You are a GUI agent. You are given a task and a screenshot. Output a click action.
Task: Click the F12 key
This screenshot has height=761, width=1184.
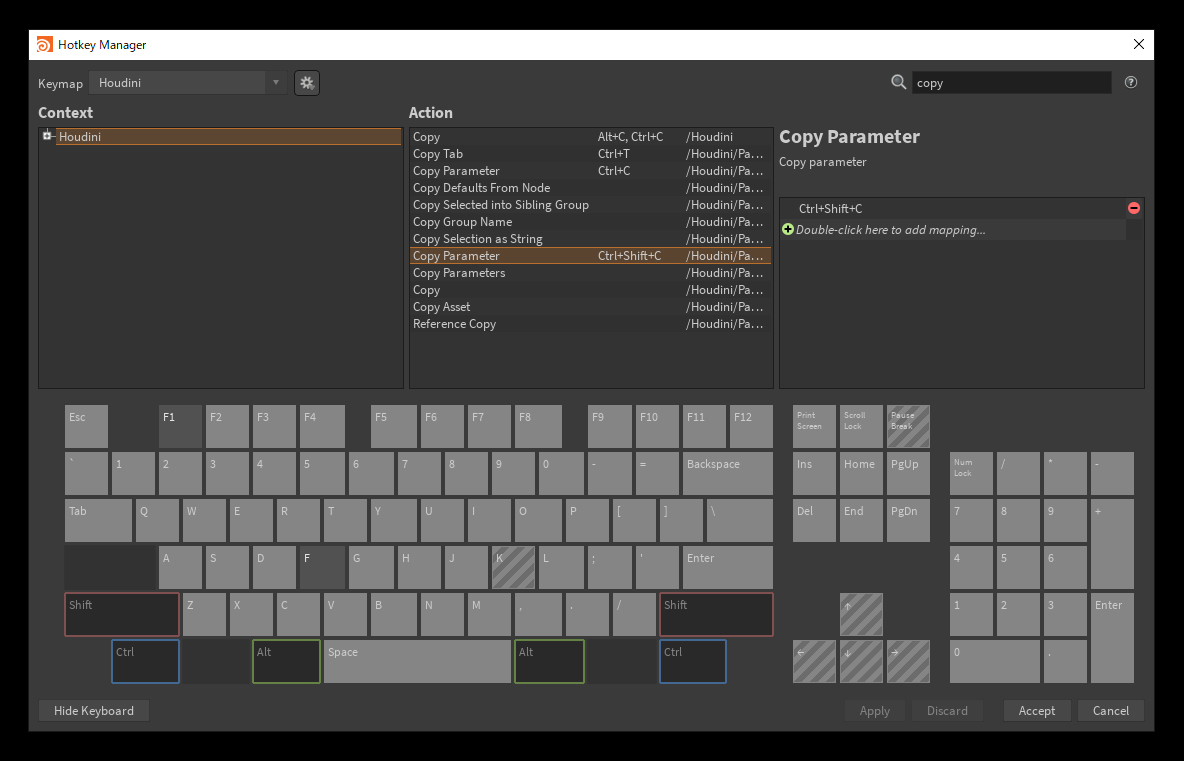pyautogui.click(x=751, y=427)
